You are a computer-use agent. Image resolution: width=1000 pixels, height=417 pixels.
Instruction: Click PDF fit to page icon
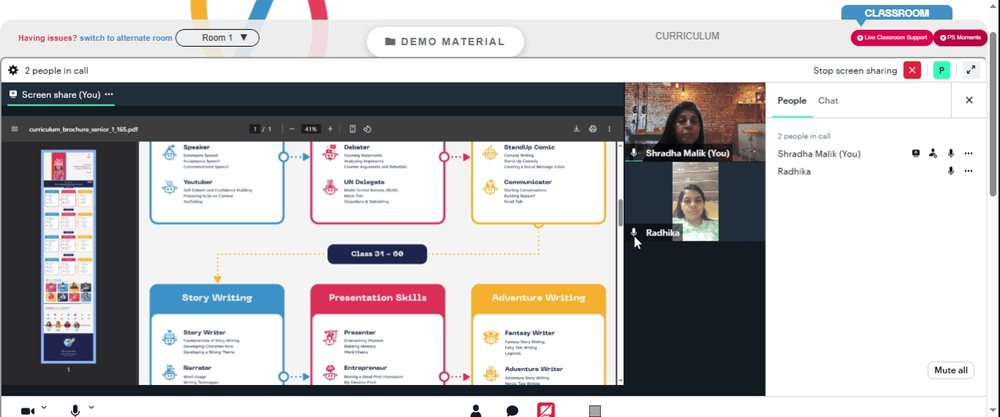(353, 129)
